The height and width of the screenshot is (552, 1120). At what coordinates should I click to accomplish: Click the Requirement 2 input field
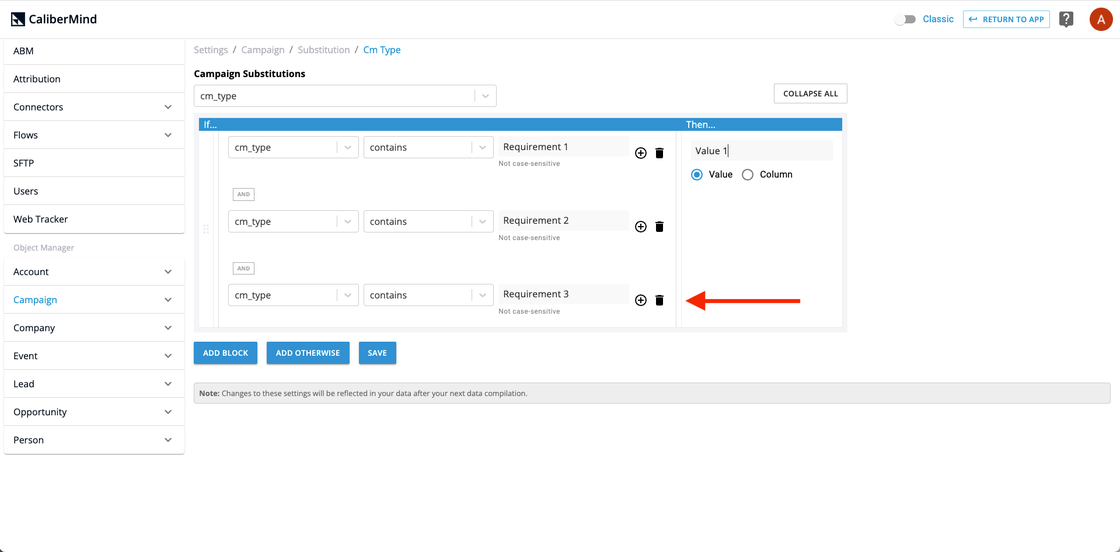pyautogui.click(x=564, y=221)
